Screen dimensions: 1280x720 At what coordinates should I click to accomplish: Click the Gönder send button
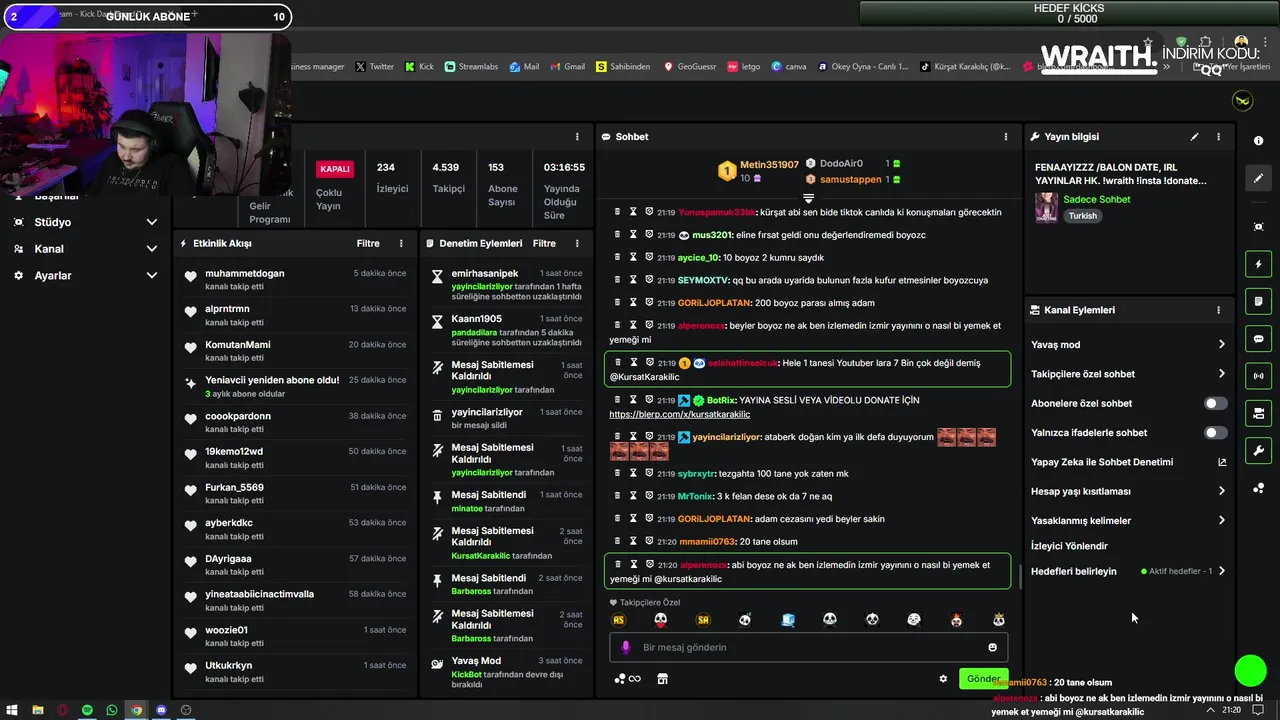pos(983,679)
